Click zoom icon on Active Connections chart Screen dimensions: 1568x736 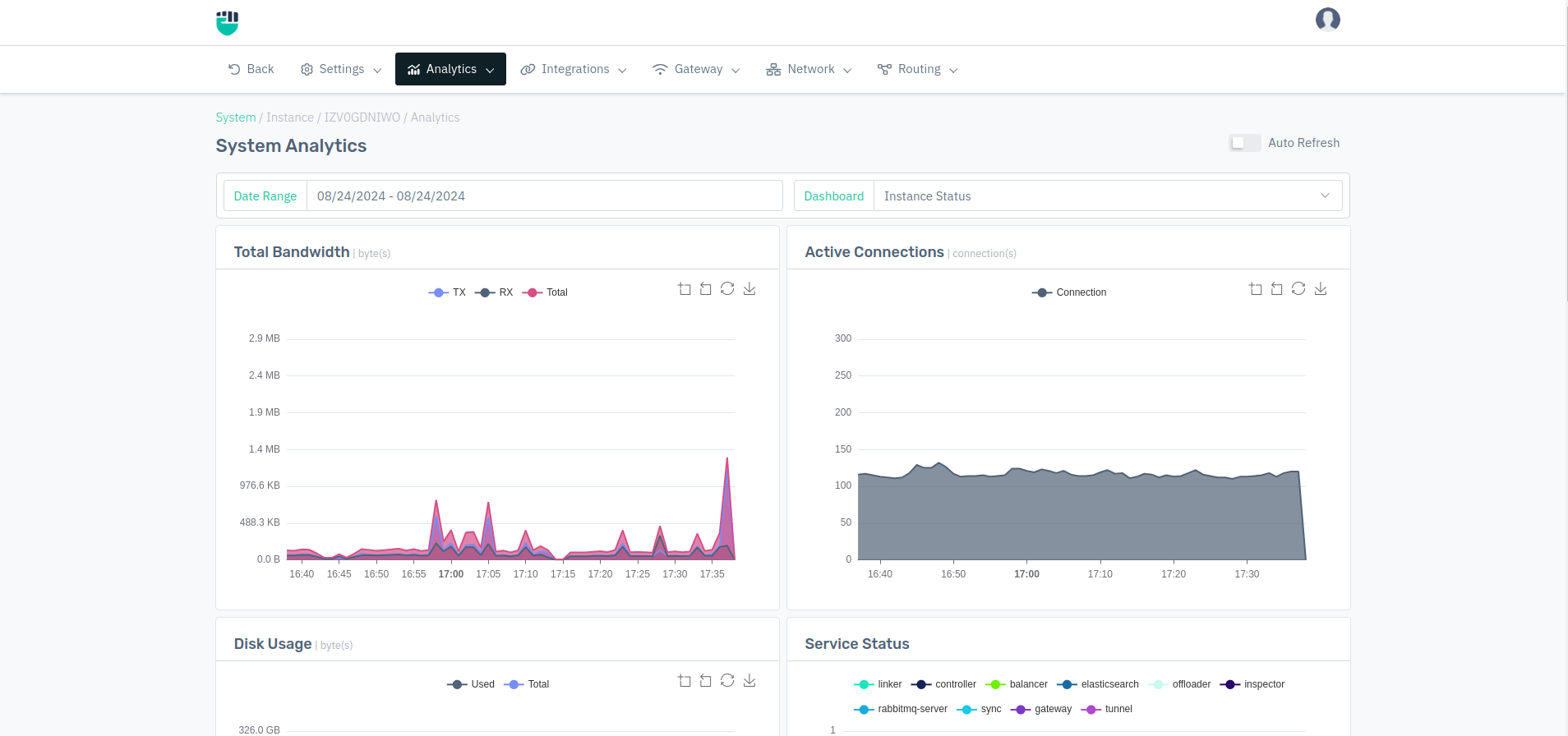point(1255,289)
